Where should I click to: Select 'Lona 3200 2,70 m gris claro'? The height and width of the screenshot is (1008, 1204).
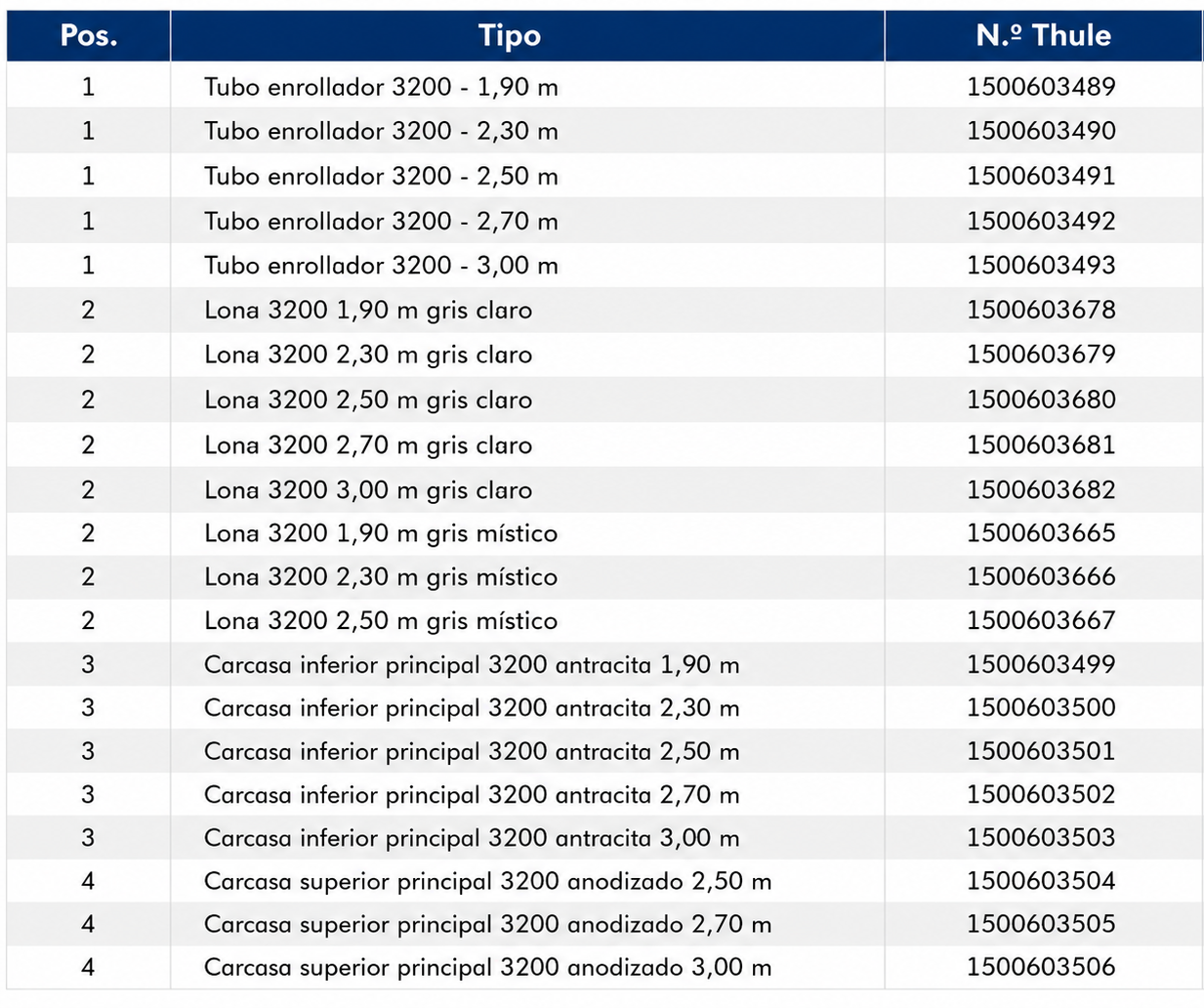point(368,445)
